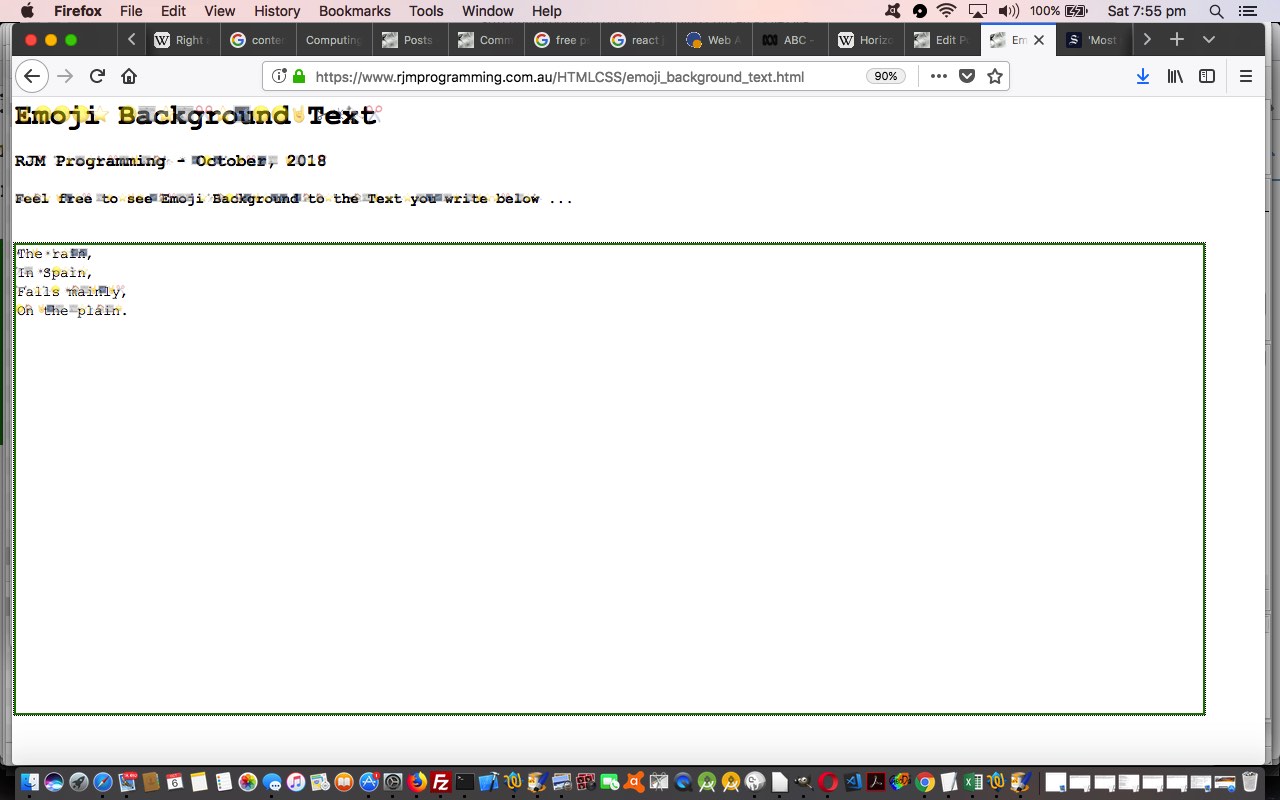1280x800 pixels.
Task: Open a new tab with plus button
Action: tap(1177, 40)
